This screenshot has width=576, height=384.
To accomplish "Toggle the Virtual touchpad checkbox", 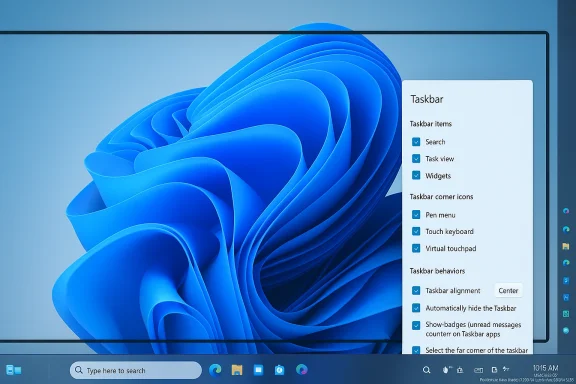I will (x=416, y=248).
